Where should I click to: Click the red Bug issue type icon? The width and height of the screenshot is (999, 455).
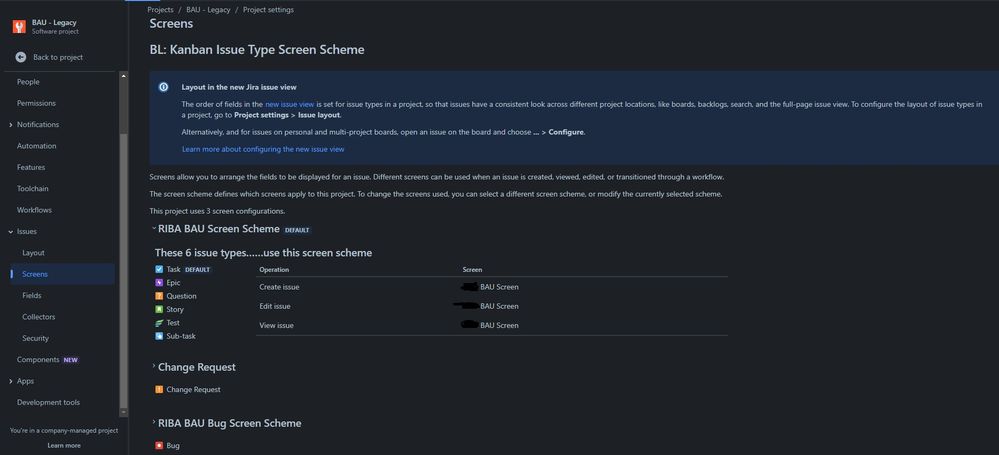pos(159,445)
